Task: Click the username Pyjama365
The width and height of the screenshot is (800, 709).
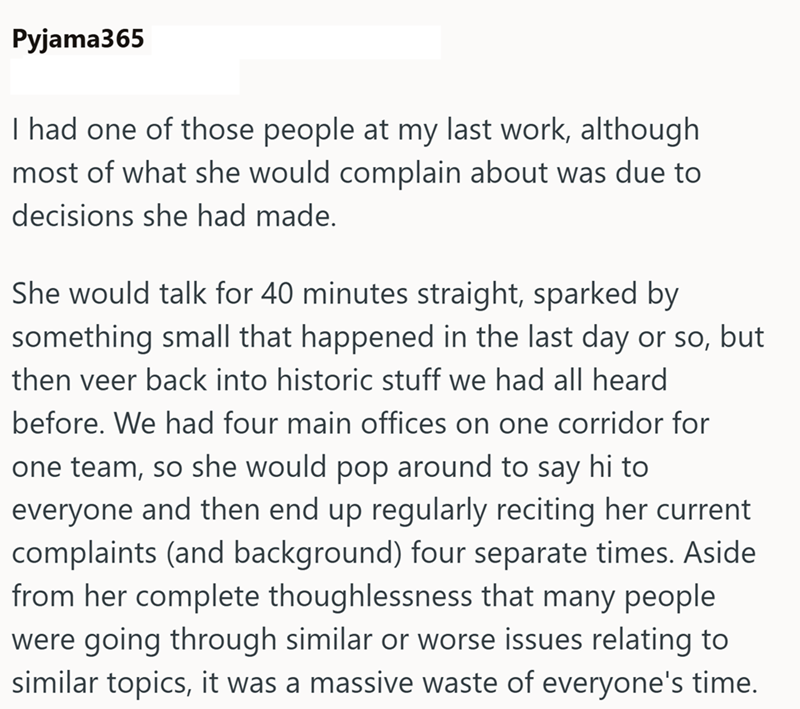Action: point(75,44)
